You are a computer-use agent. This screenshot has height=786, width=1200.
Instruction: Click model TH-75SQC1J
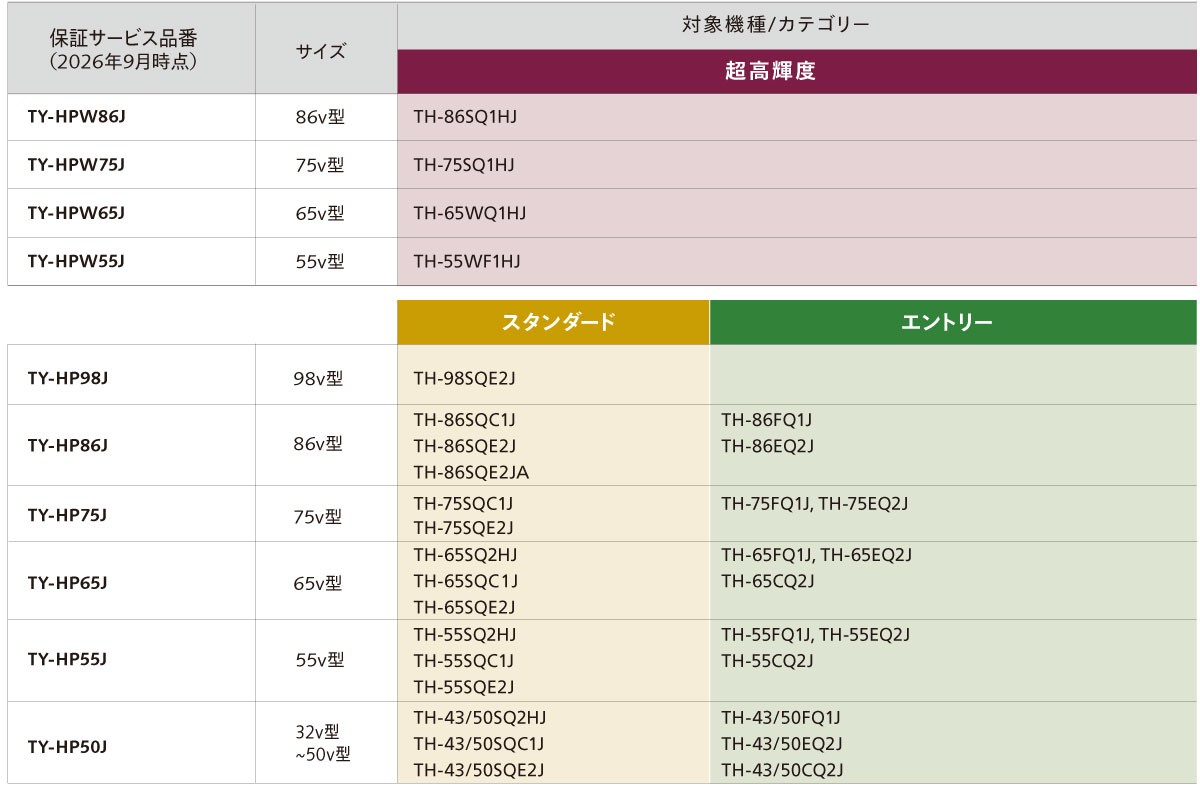(463, 502)
